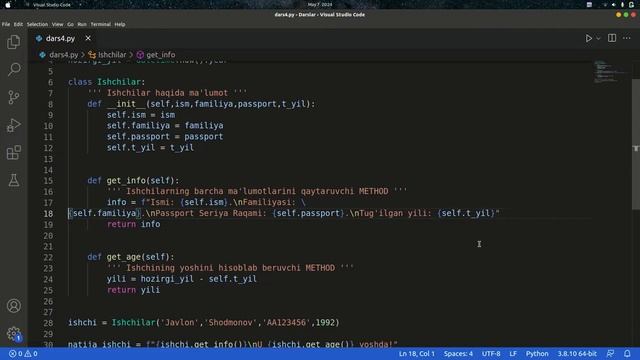
Task: Open the Manage gear settings icon
Action: point(13,333)
